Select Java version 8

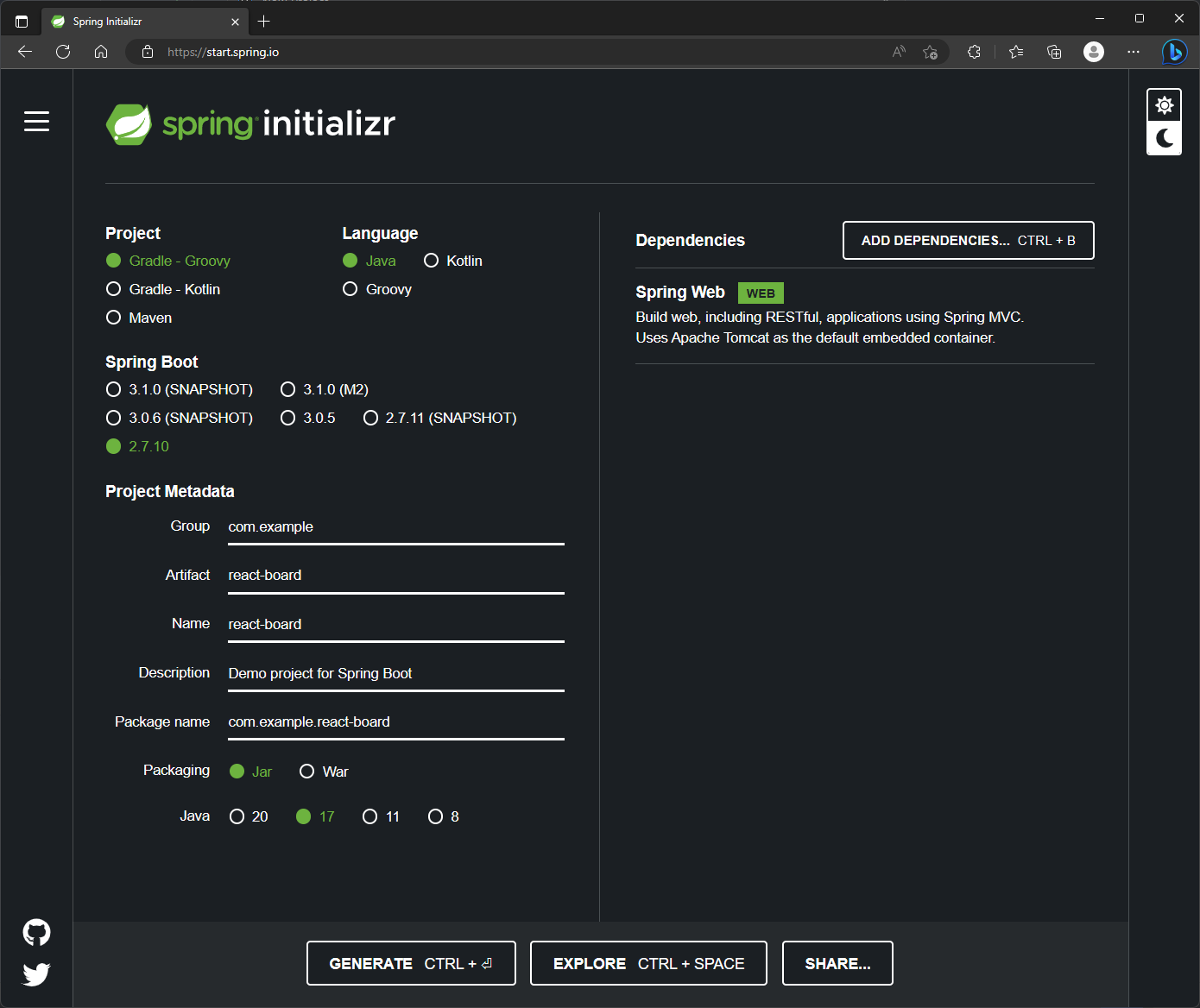444,816
